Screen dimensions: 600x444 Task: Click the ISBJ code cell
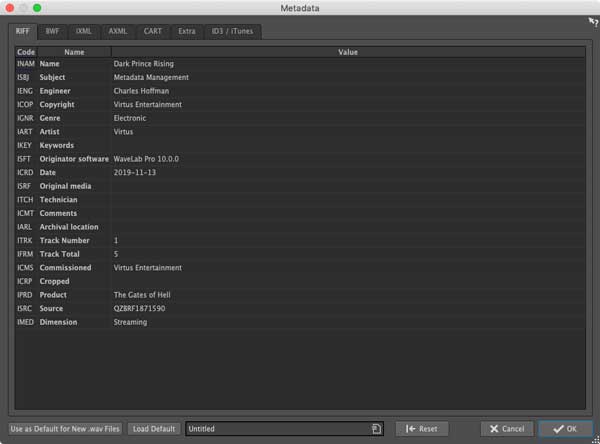tap(26, 77)
